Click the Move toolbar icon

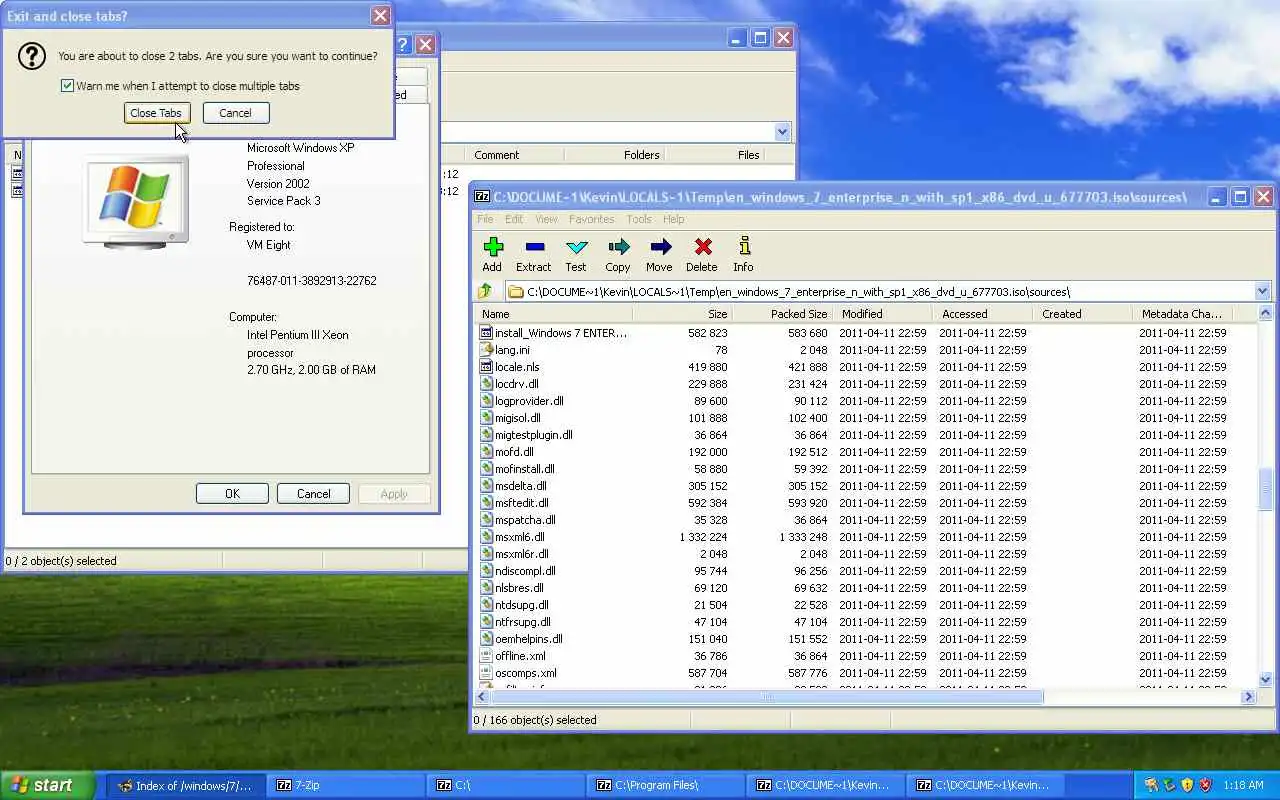click(x=660, y=247)
